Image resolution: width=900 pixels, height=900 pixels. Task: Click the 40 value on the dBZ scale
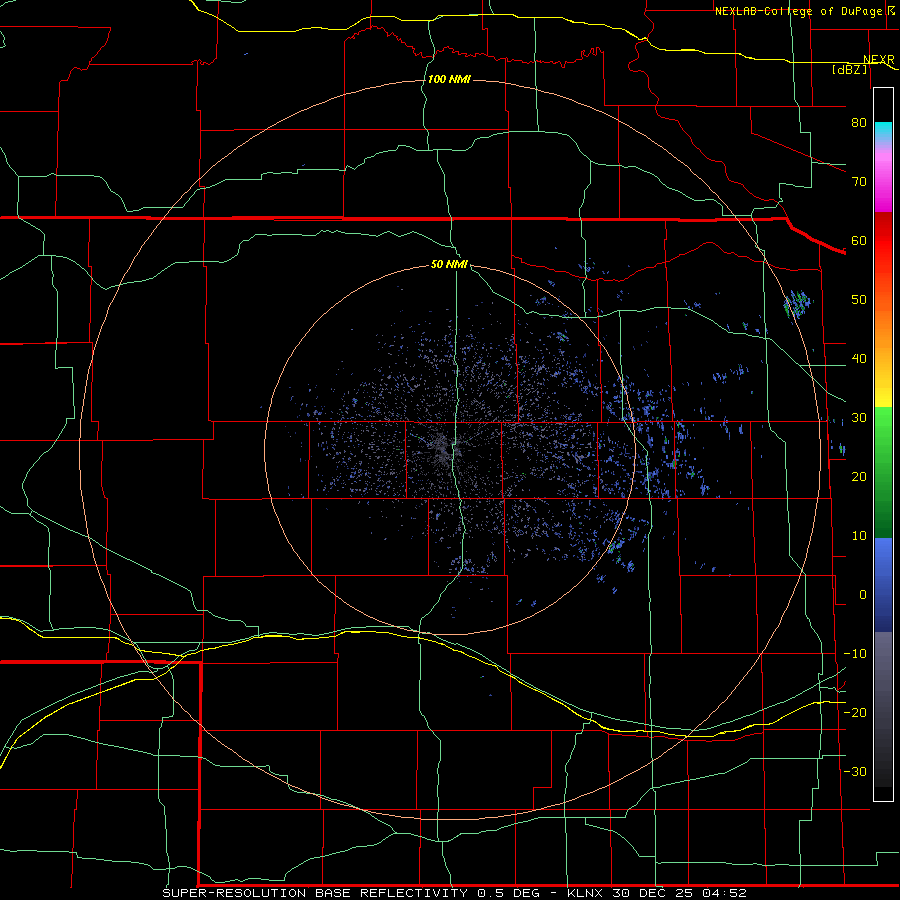[859, 359]
